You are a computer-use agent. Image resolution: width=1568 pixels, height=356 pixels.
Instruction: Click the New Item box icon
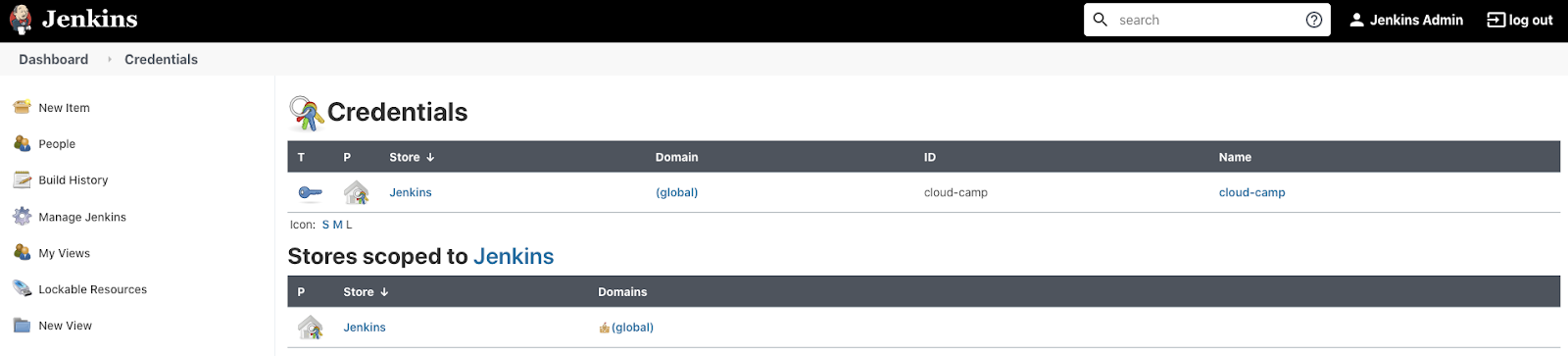[x=22, y=107]
